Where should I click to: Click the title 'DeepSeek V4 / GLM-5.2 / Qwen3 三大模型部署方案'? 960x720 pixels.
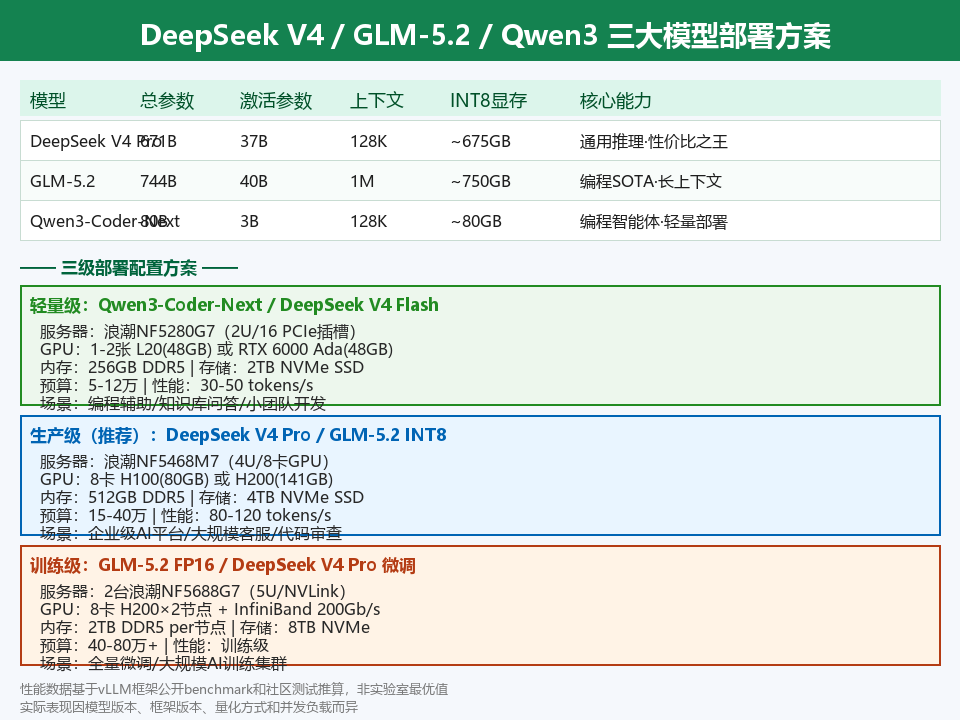coord(485,35)
